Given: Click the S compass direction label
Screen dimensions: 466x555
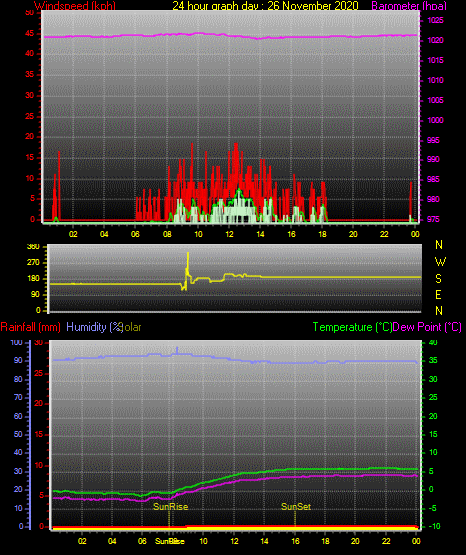Looking at the screenshot, I should pos(438,279).
